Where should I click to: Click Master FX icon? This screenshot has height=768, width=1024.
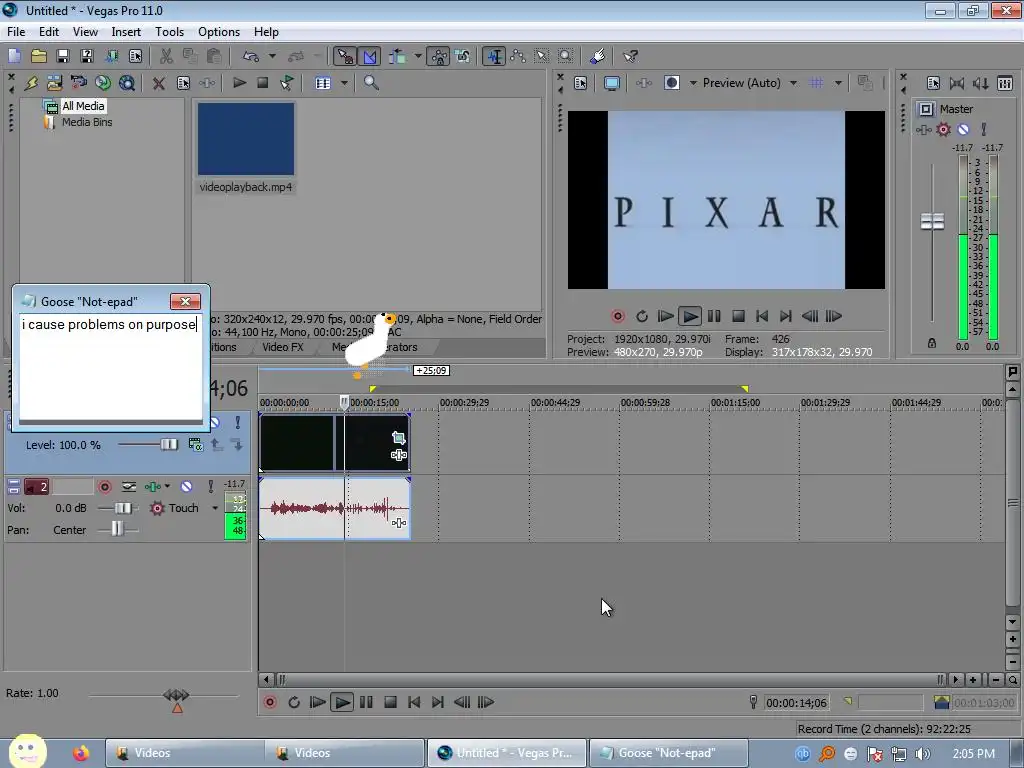tap(923, 129)
